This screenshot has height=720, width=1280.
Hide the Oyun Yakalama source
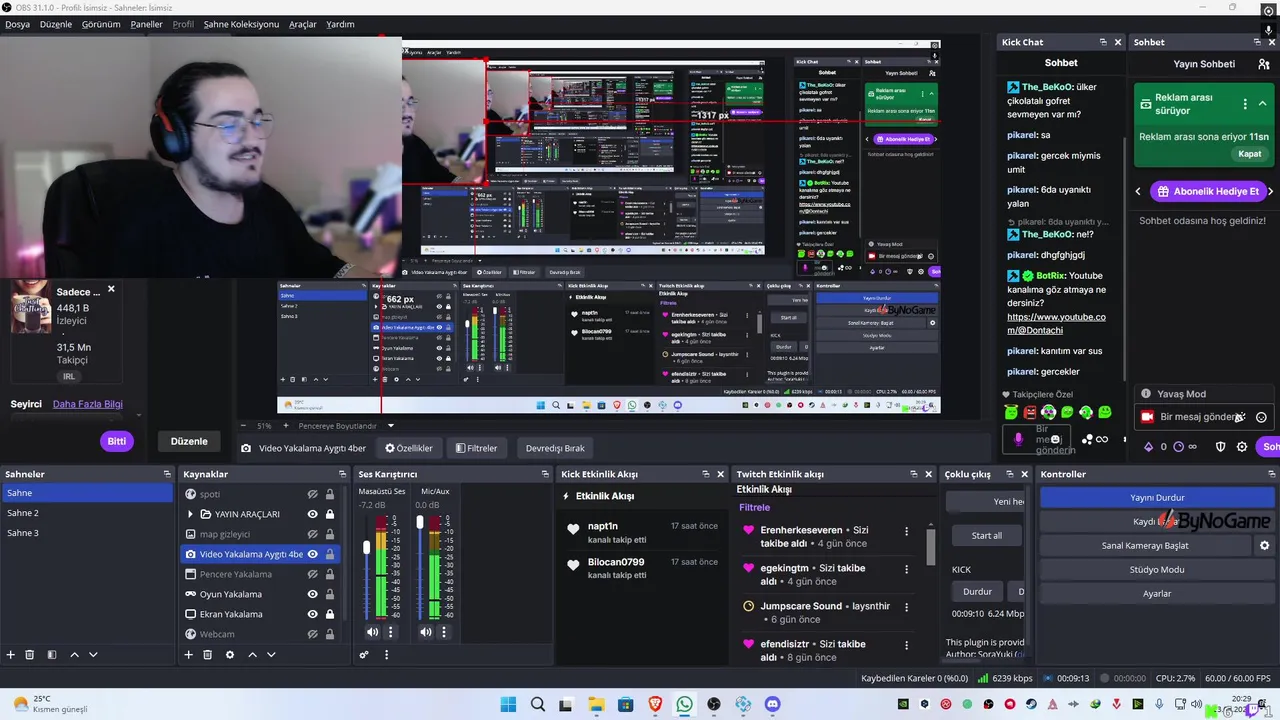313,594
